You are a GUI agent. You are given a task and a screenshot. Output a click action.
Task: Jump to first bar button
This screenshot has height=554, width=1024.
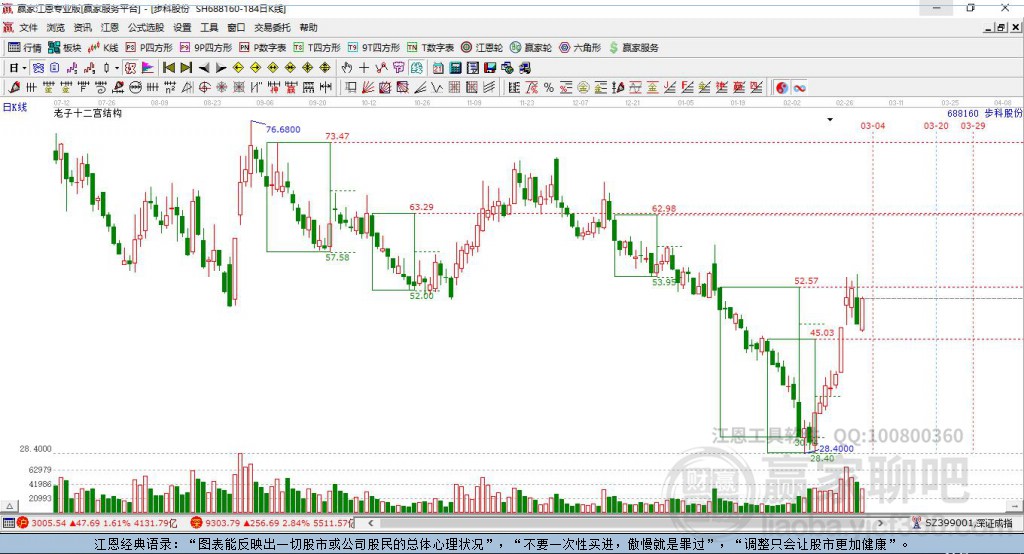click(168, 68)
